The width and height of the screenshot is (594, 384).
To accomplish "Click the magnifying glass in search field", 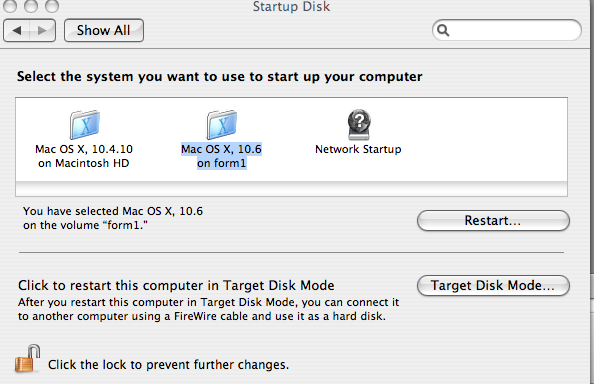I will tap(443, 30).
